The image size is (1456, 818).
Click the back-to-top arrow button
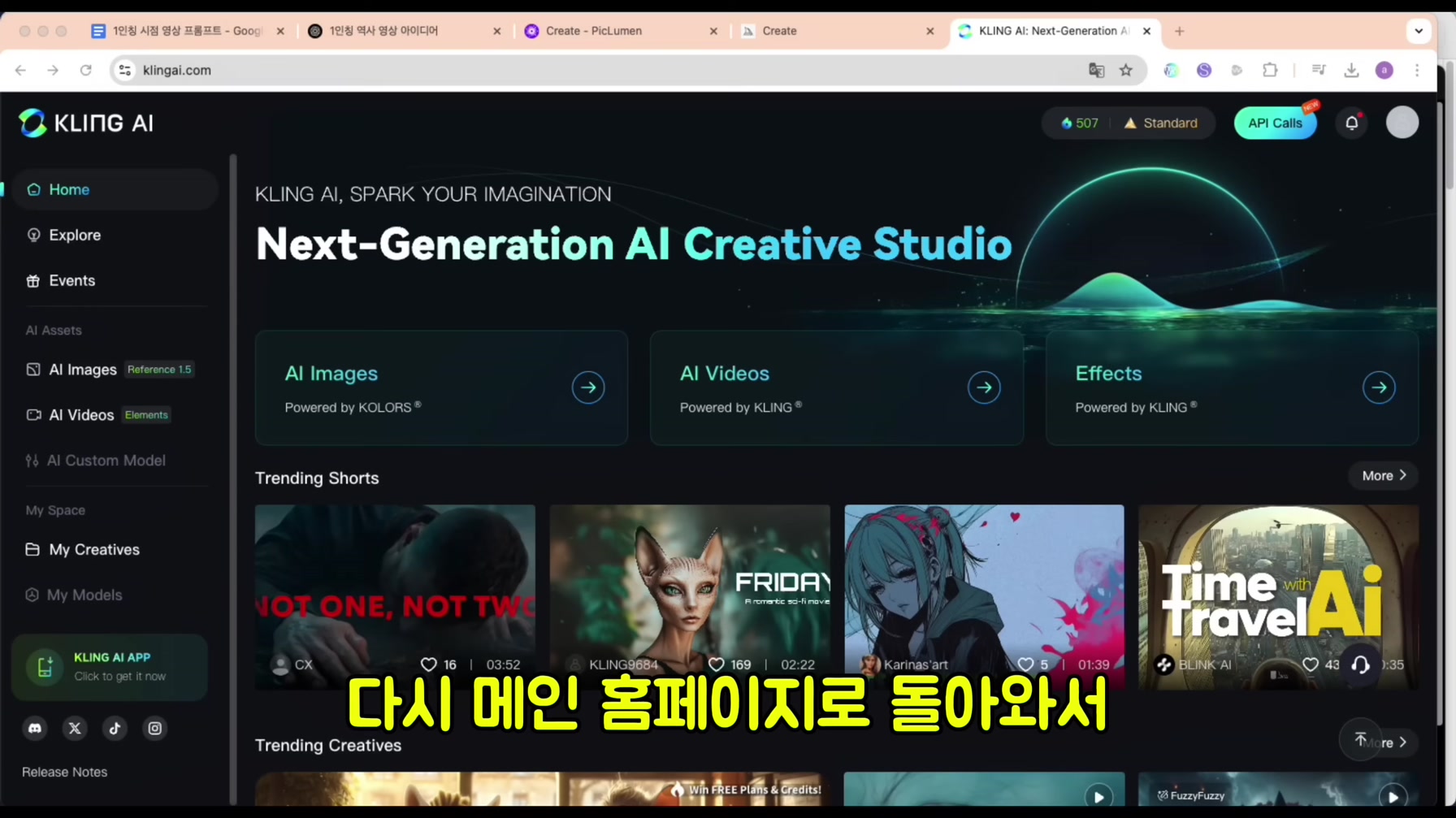point(1361,739)
